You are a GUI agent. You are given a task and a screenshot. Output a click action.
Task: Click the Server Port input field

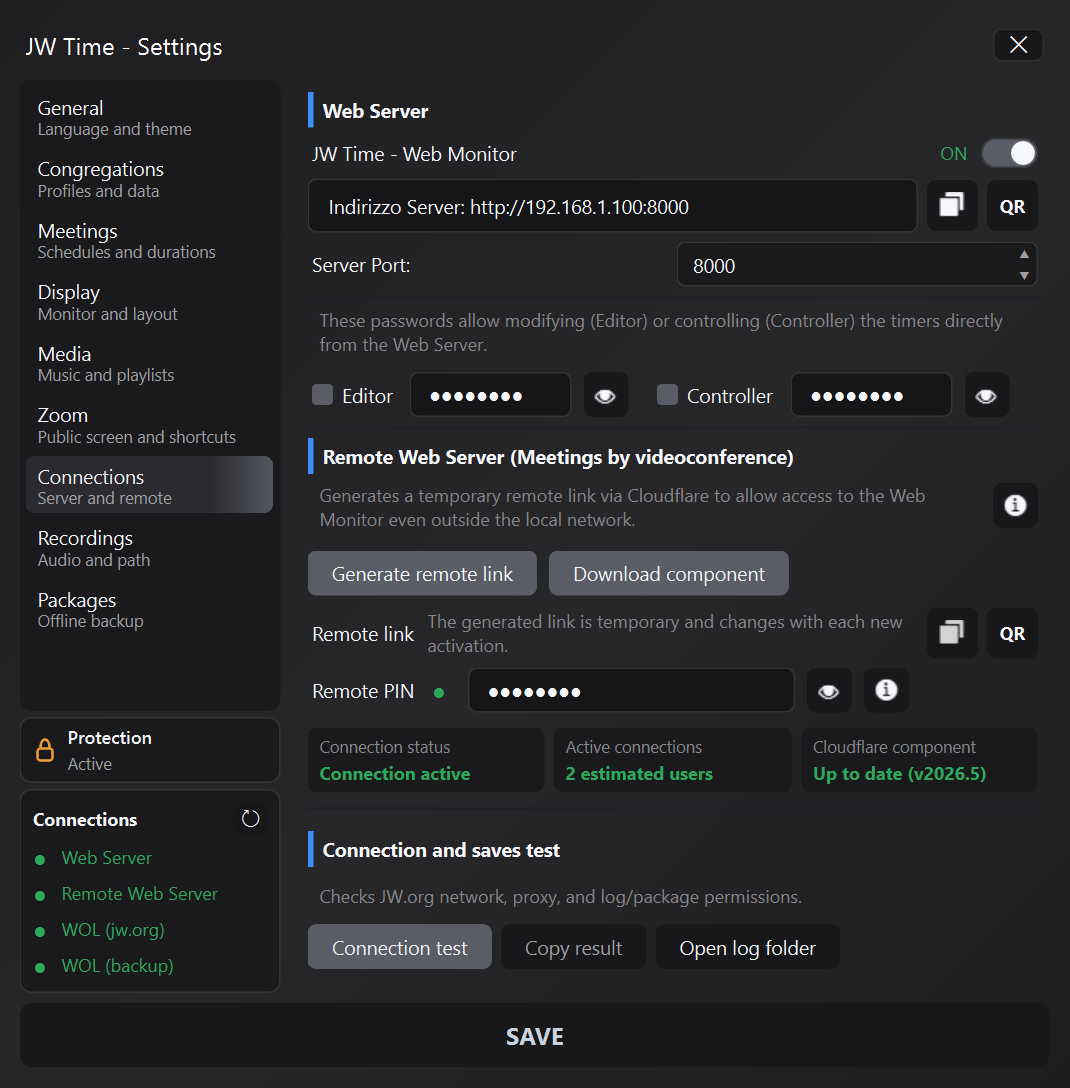pos(857,264)
